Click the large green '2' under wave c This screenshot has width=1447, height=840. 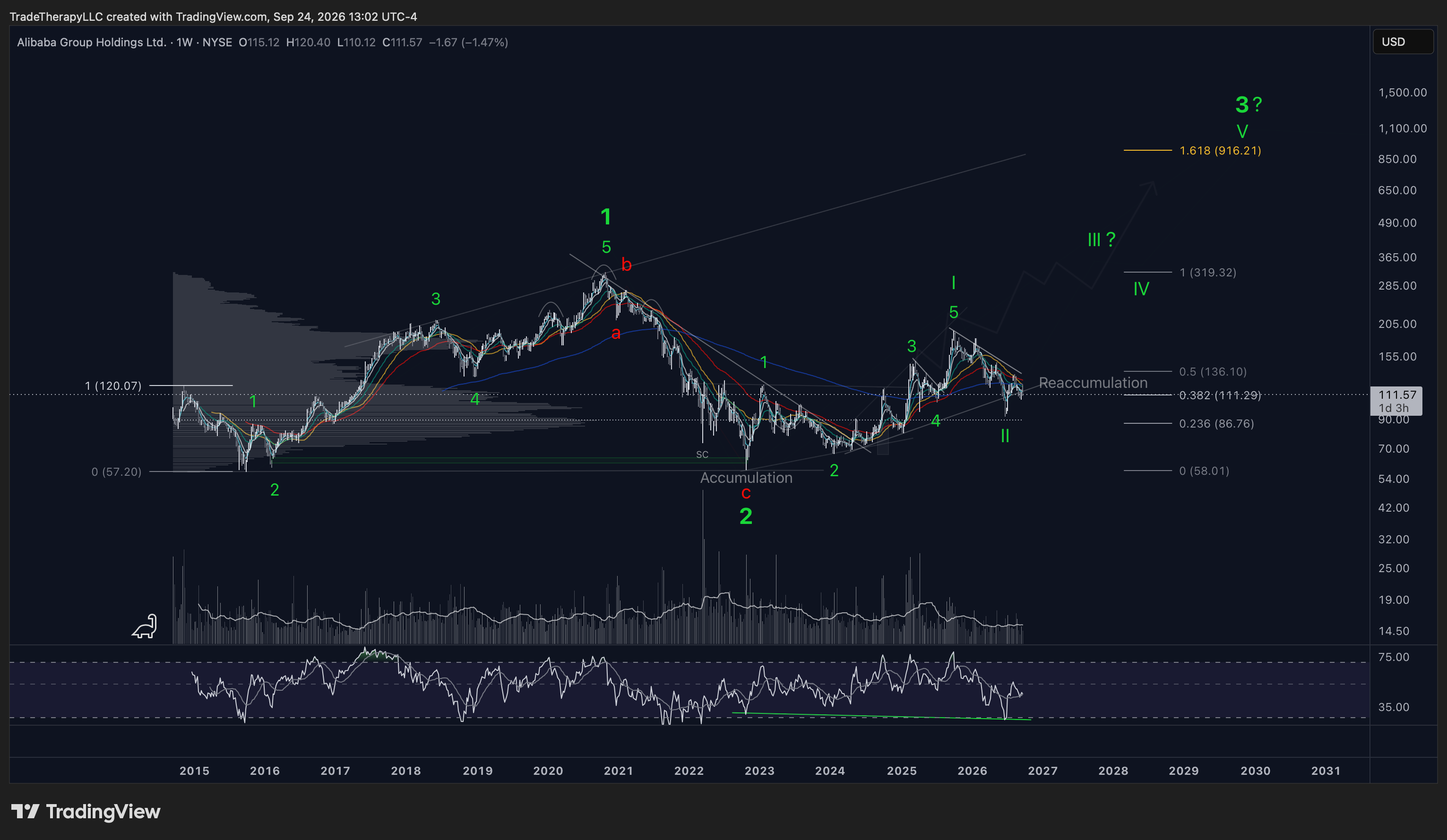click(746, 517)
